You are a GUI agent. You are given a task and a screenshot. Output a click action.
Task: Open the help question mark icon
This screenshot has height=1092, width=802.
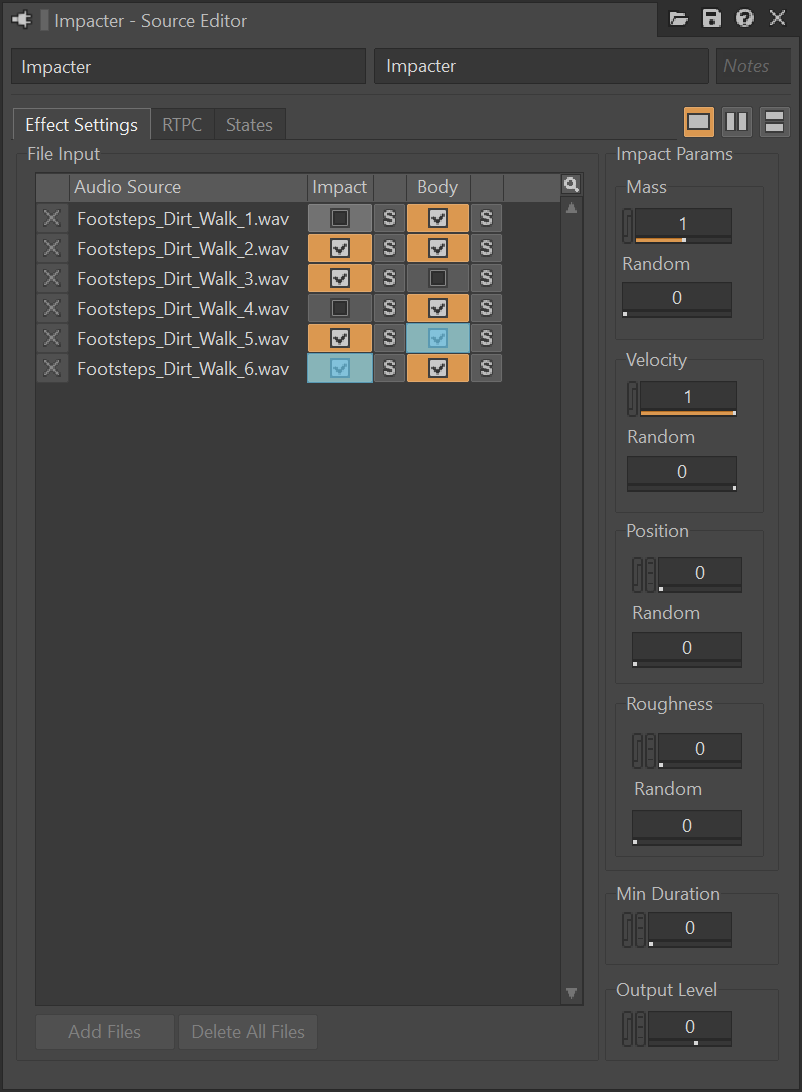(x=744, y=19)
